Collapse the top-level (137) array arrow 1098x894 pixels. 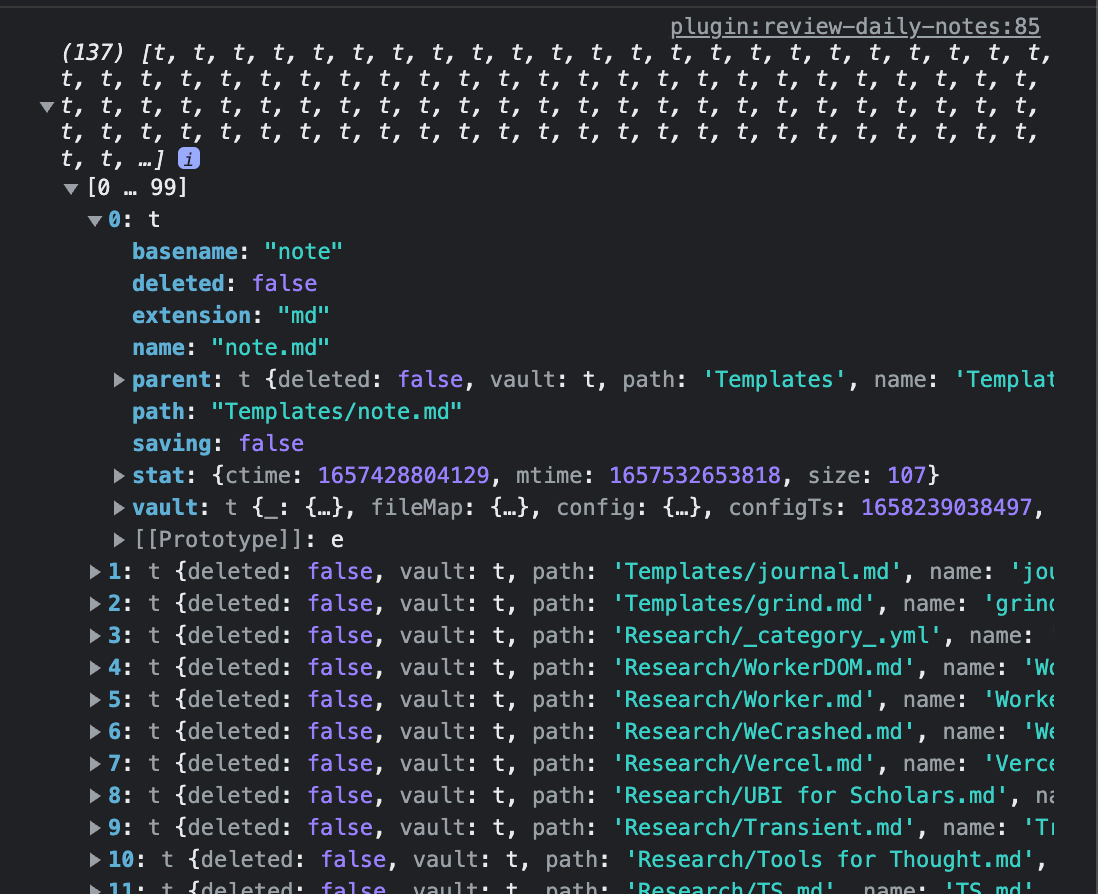pyautogui.click(x=46, y=106)
